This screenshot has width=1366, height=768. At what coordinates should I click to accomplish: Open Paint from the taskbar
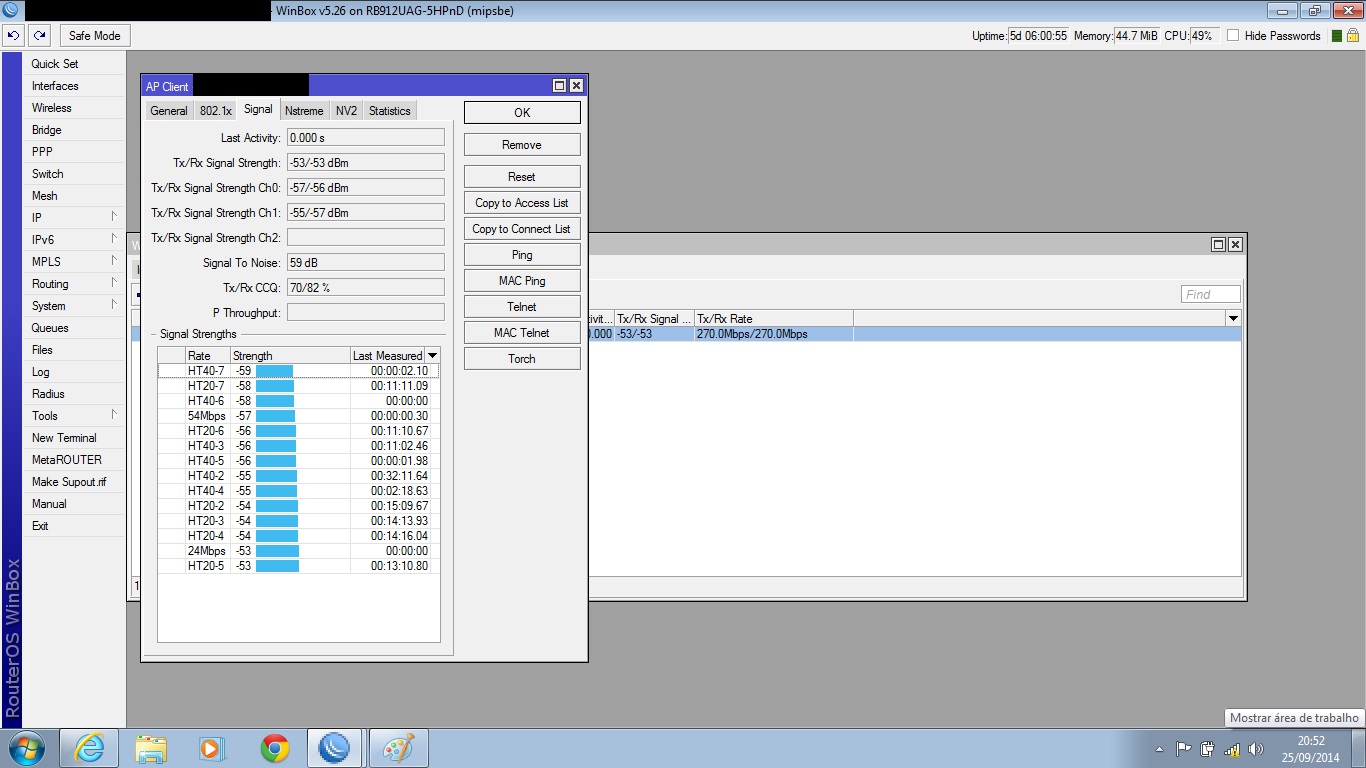(x=398, y=748)
